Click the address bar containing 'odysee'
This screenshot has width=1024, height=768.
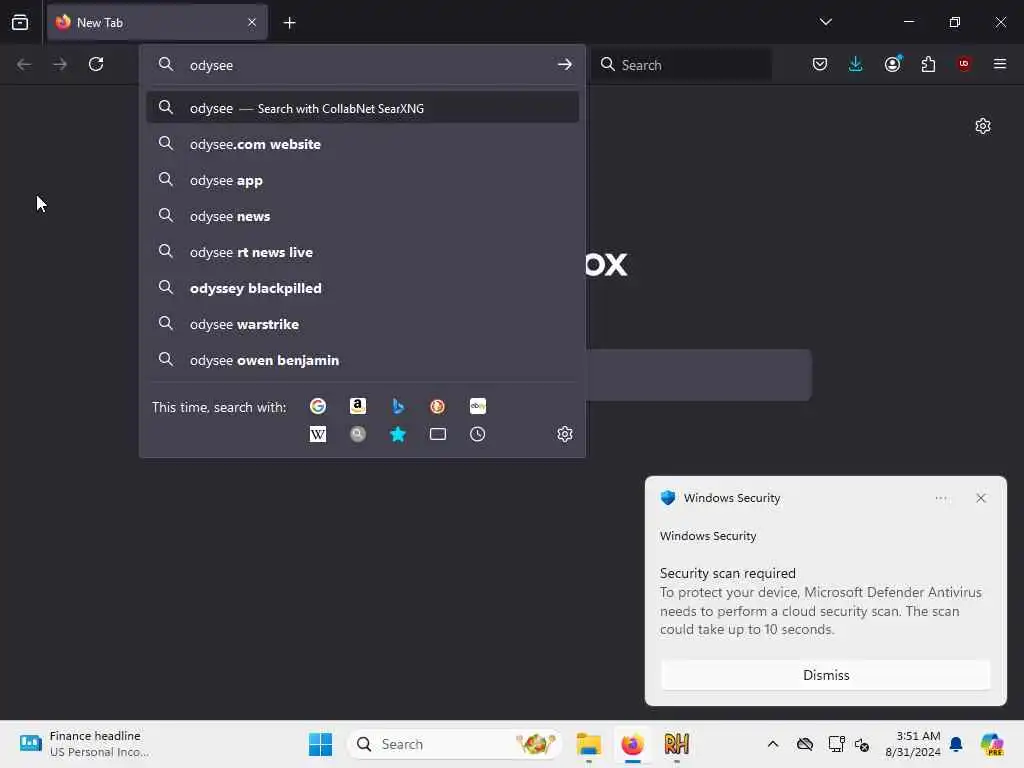coord(362,65)
